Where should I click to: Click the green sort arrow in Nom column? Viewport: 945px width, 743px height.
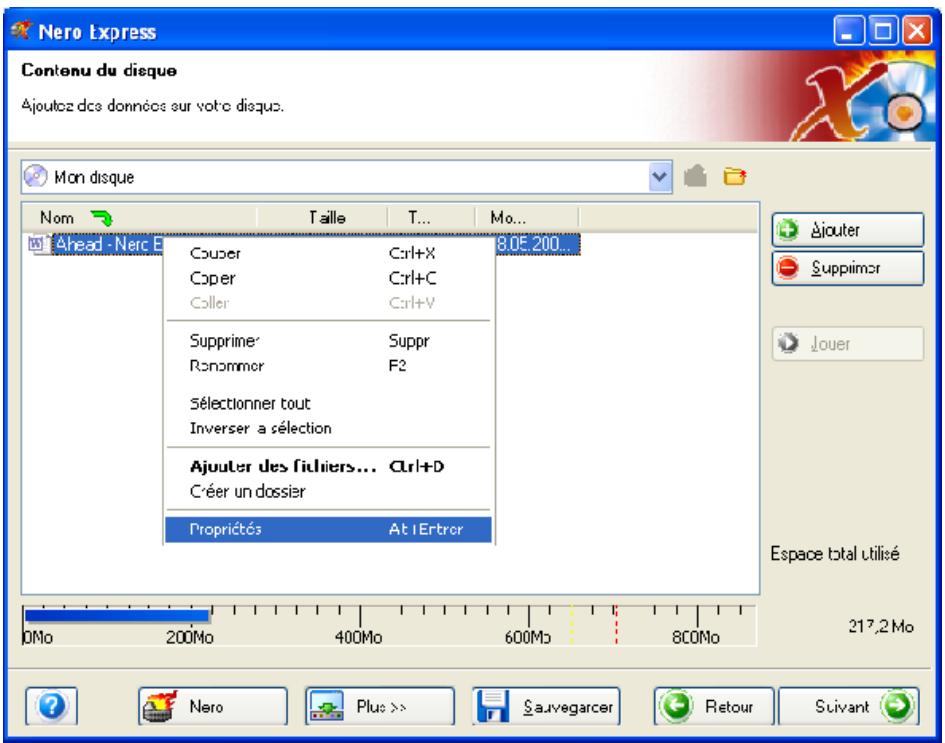[102, 218]
